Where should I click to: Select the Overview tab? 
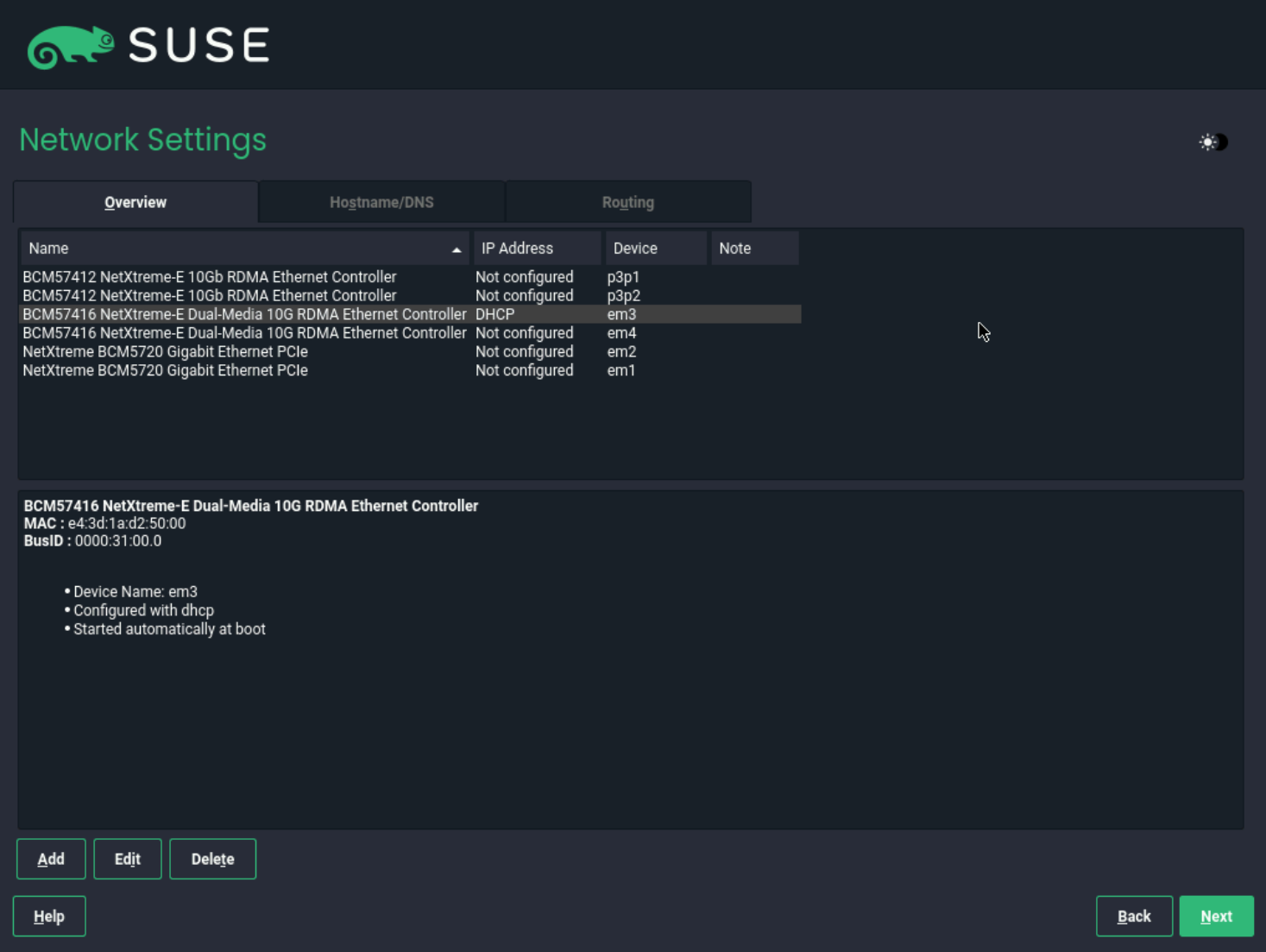tap(135, 201)
